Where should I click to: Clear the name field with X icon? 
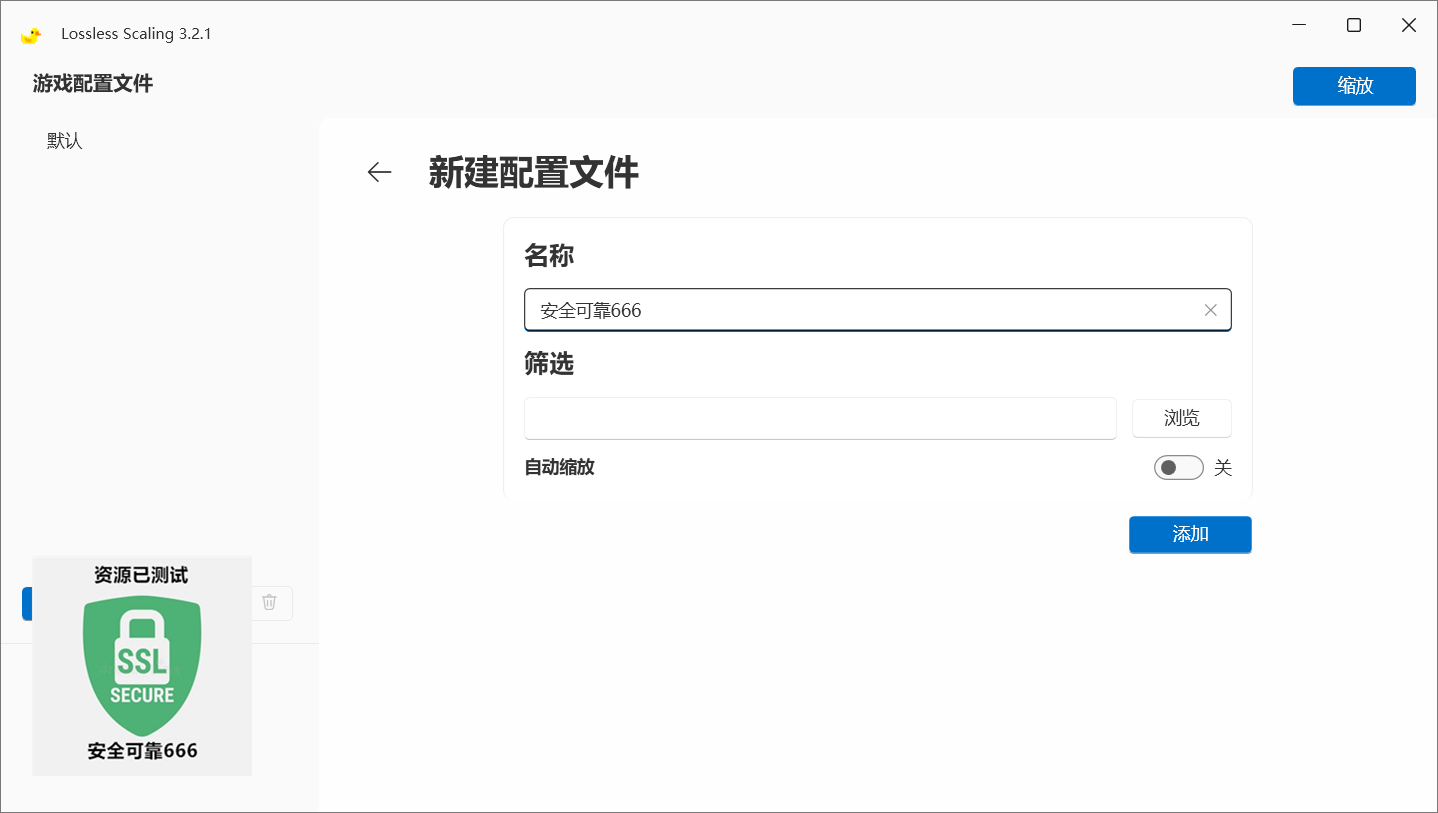pos(1210,310)
